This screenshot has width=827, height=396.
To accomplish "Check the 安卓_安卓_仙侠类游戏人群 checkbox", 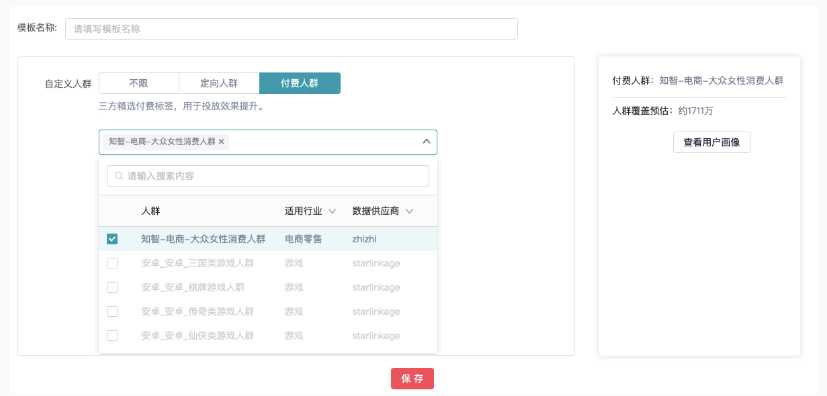I will tap(112, 335).
